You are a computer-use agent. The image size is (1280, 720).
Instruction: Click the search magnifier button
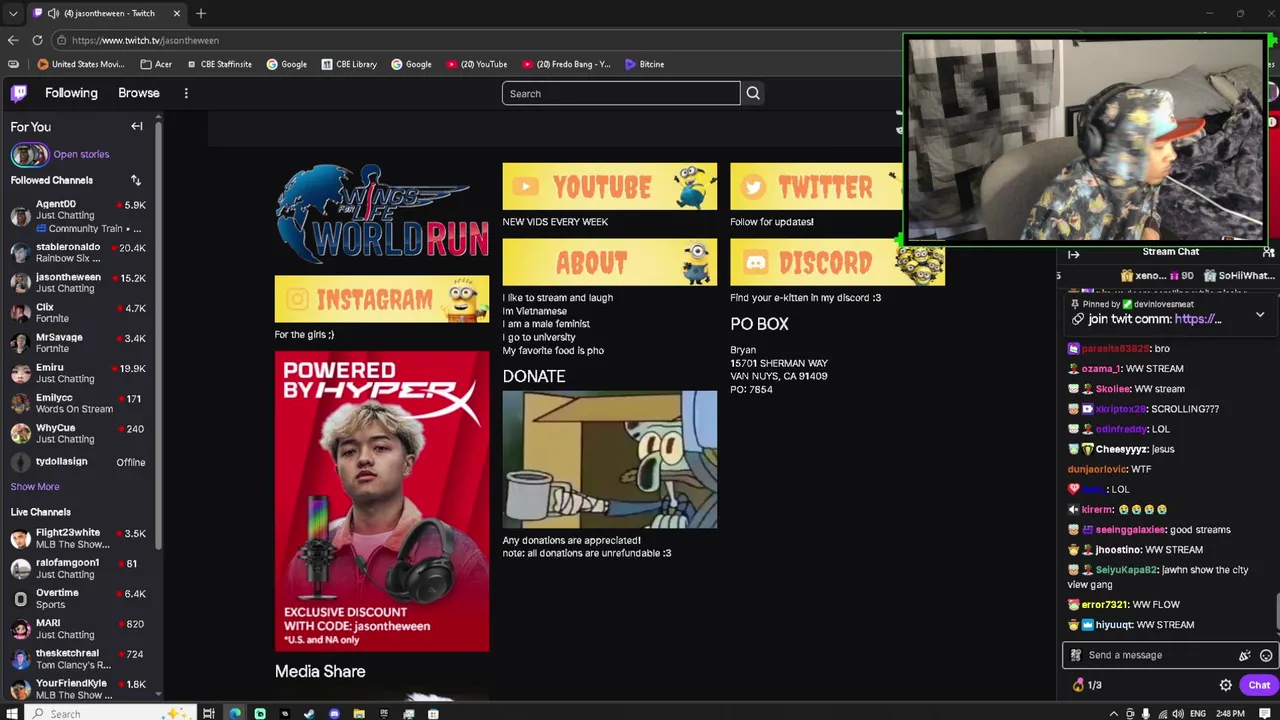point(753,93)
